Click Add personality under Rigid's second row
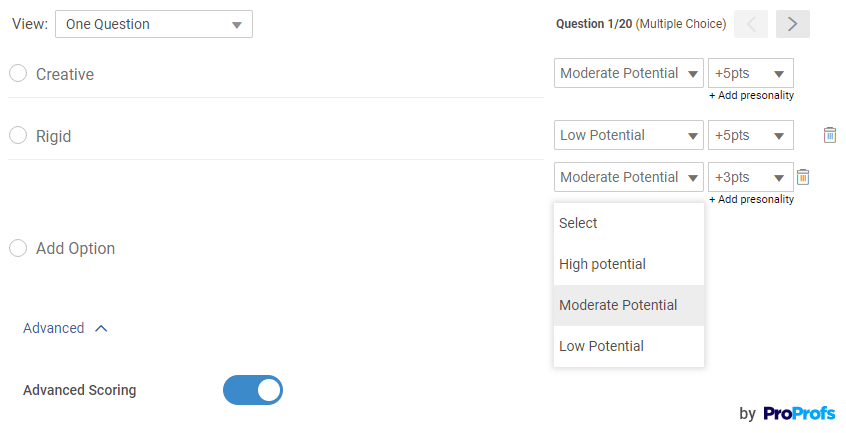 [751, 200]
